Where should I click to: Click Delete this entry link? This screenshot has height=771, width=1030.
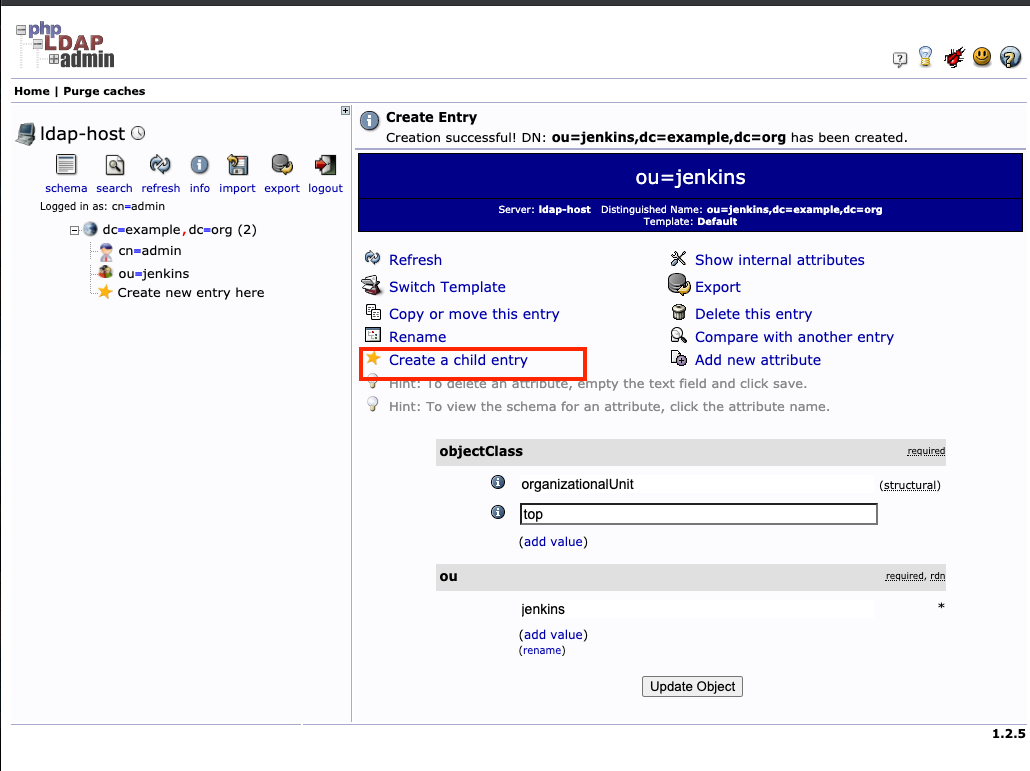753,314
